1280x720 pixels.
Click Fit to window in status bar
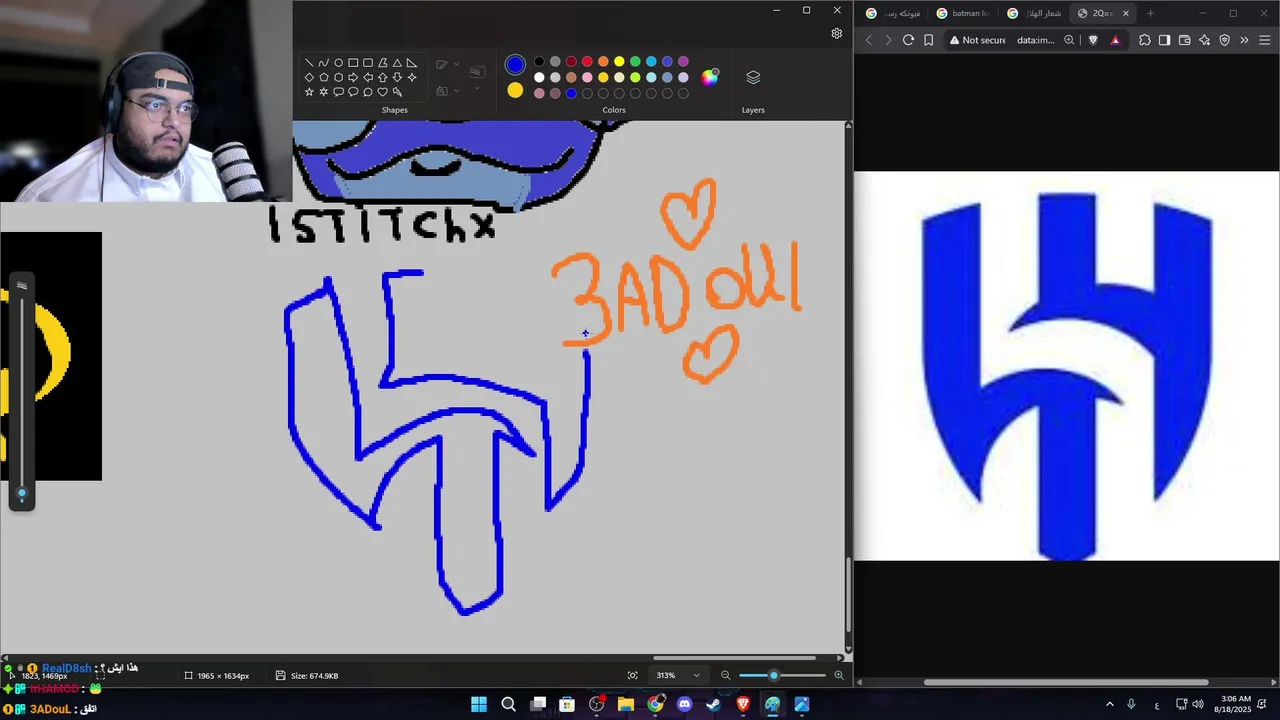tap(632, 675)
